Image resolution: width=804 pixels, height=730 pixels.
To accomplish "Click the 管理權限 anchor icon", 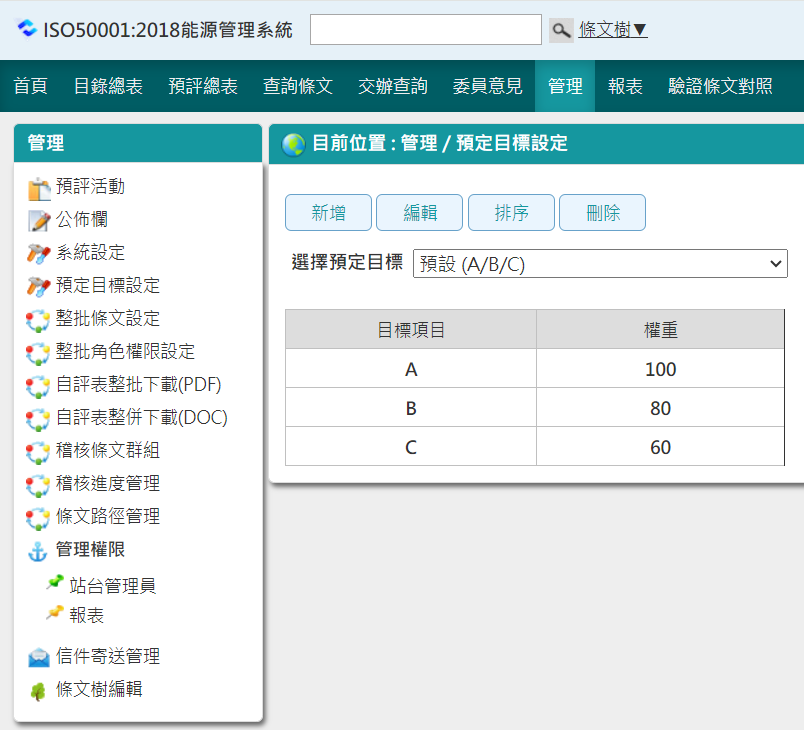I will 38,551.
